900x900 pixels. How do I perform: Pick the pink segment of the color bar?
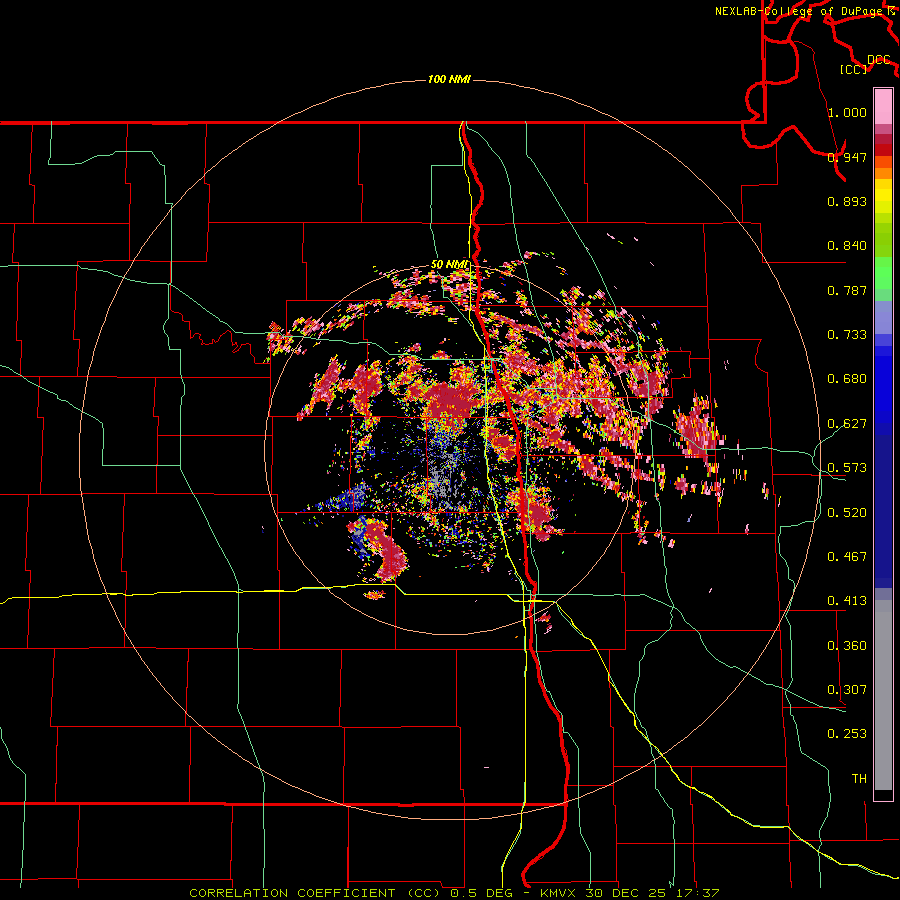point(883,106)
